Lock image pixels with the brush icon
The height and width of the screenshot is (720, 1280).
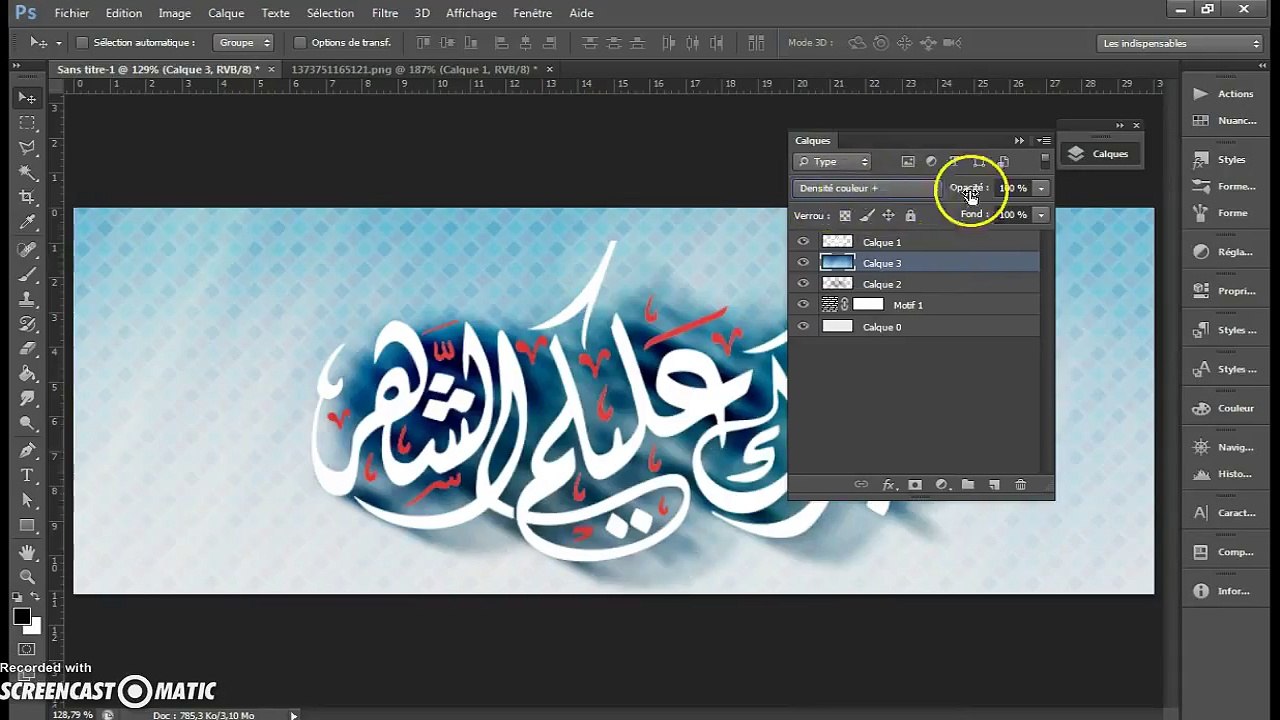[867, 215]
